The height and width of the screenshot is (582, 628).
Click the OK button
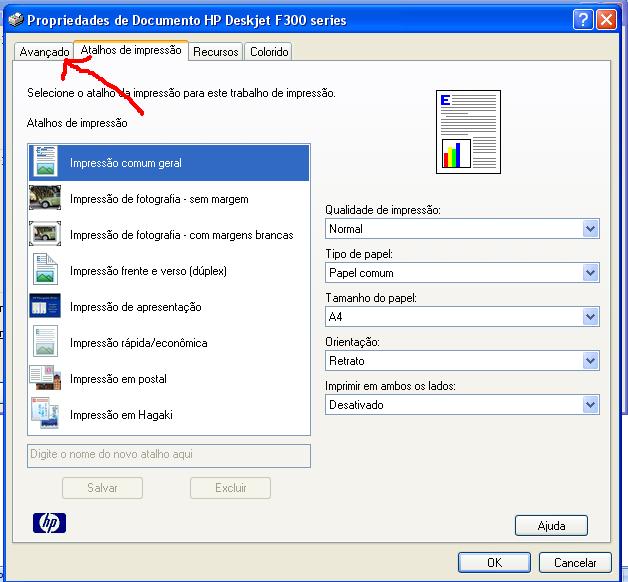click(x=494, y=562)
